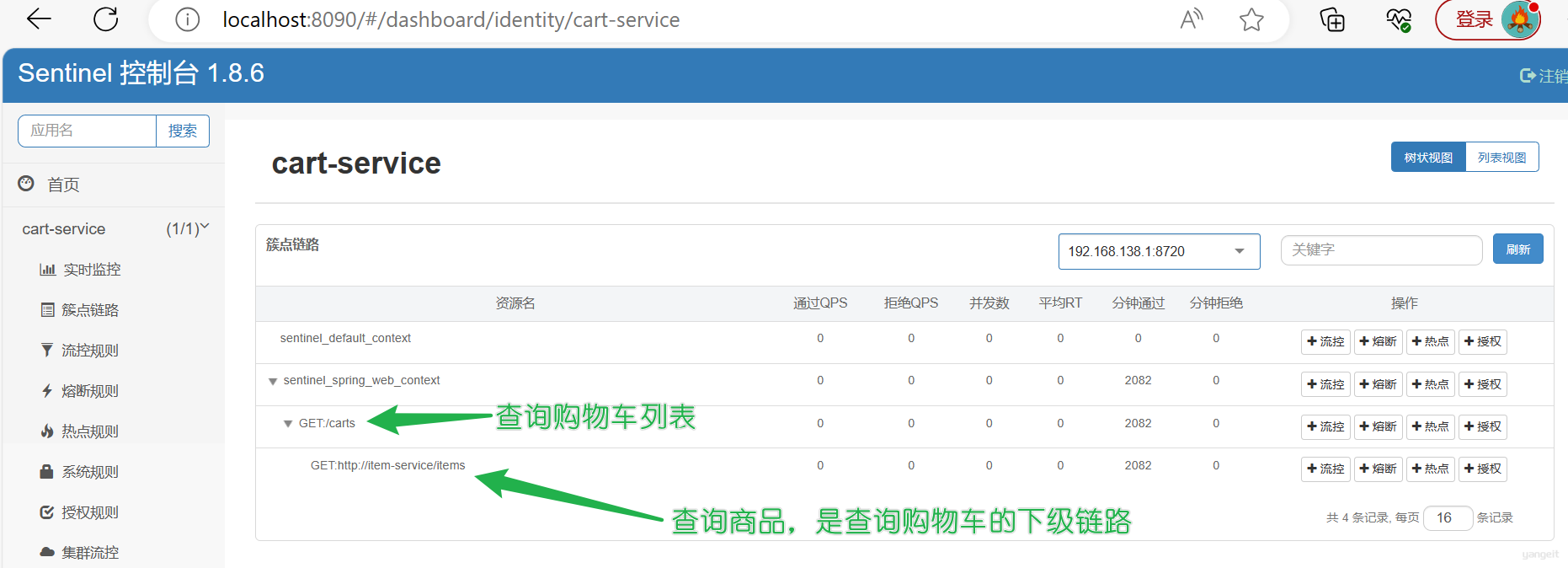Viewport: 1568px width, 568px height.
Task: Click 通过QPS column header
Action: pos(820,303)
